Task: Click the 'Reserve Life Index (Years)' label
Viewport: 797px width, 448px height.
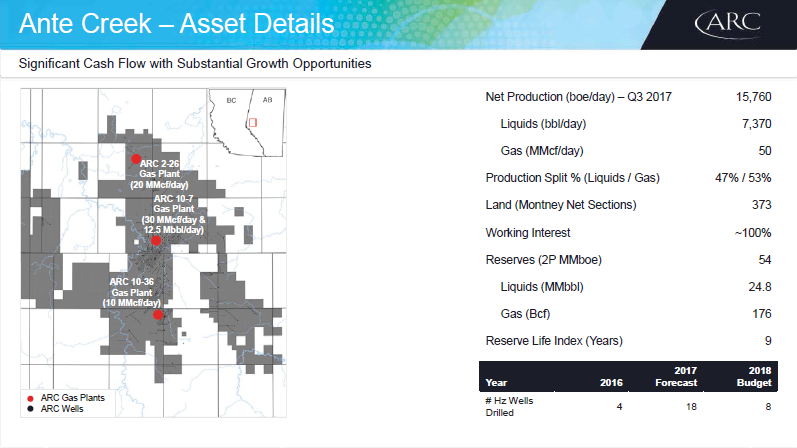Action: pos(554,341)
